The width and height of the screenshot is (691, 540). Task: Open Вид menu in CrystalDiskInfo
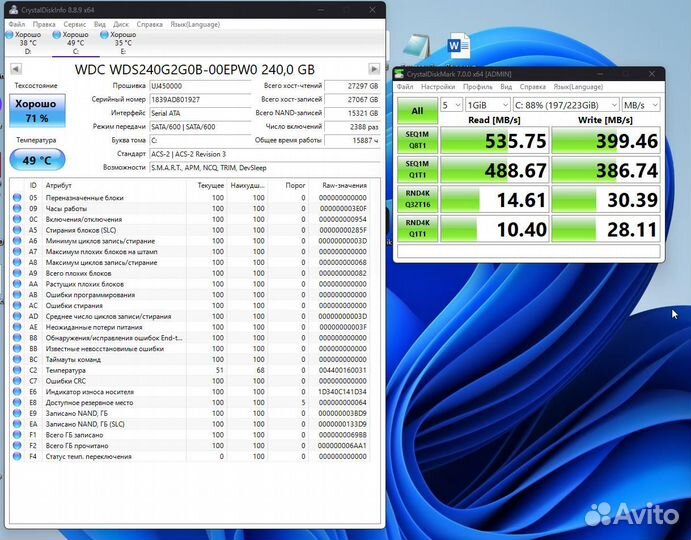pos(100,24)
